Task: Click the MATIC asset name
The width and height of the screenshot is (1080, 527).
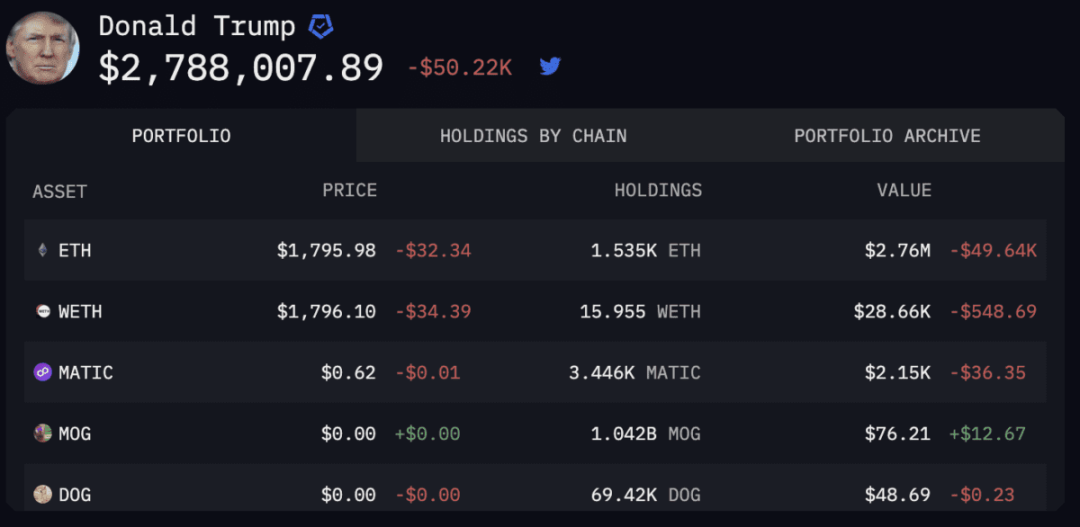Action: tap(85, 373)
